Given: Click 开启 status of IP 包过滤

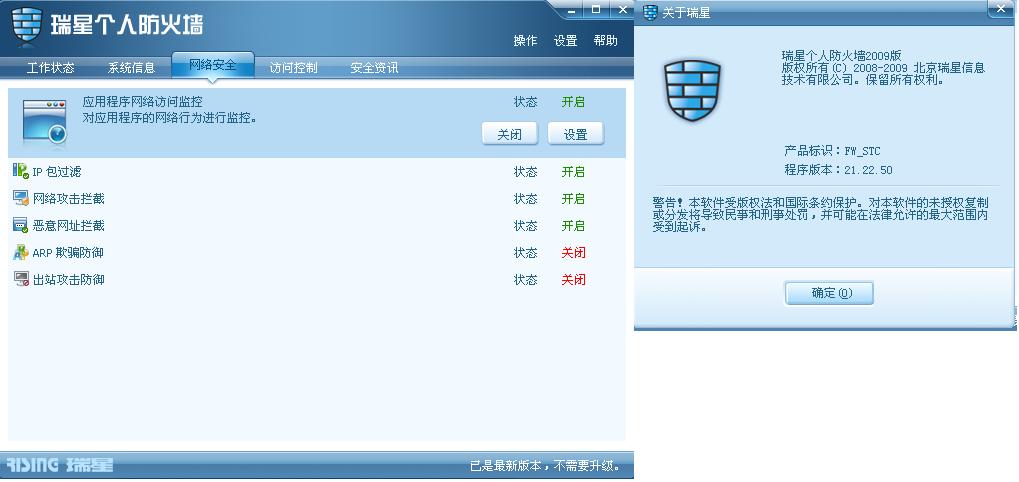Looking at the screenshot, I should [574, 171].
